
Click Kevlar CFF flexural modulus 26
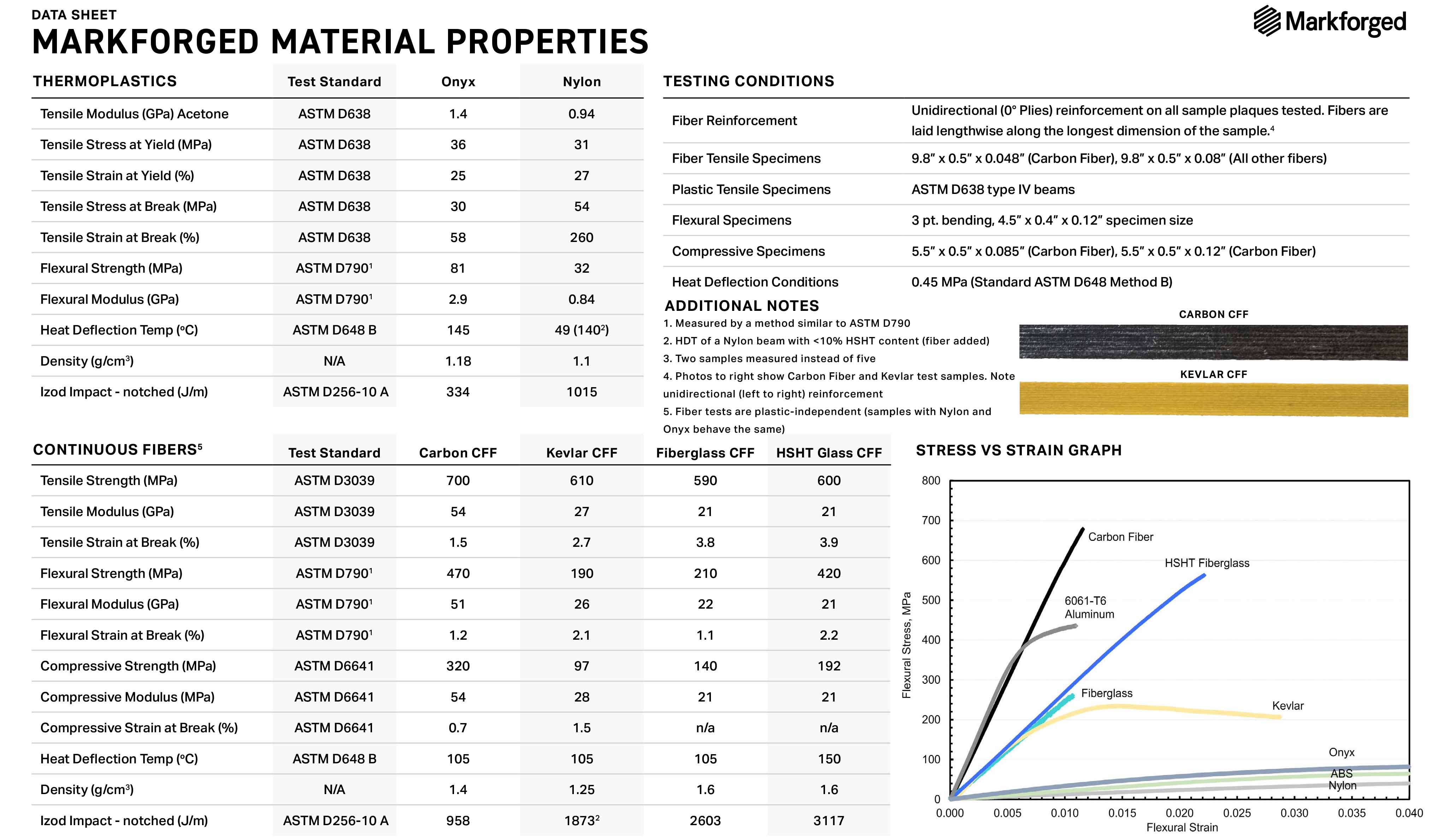point(582,604)
